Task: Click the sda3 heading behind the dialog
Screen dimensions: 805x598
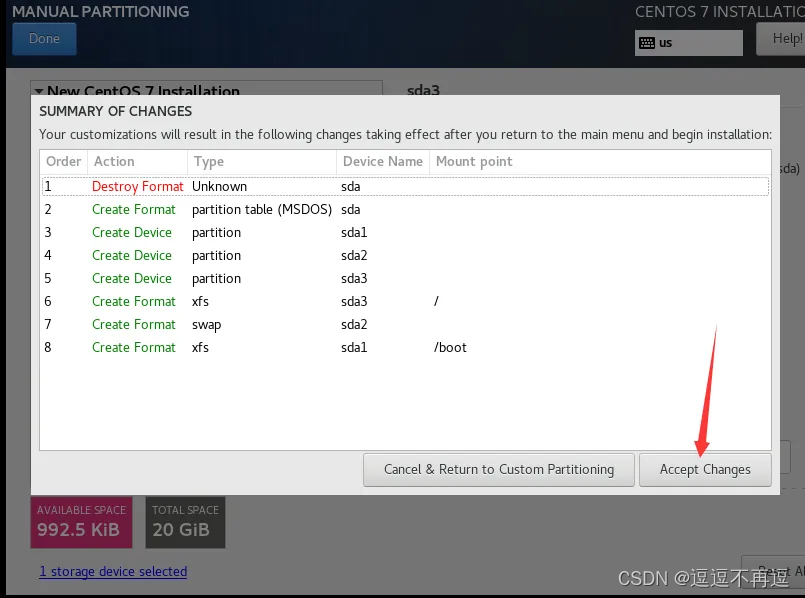Action: [423, 90]
